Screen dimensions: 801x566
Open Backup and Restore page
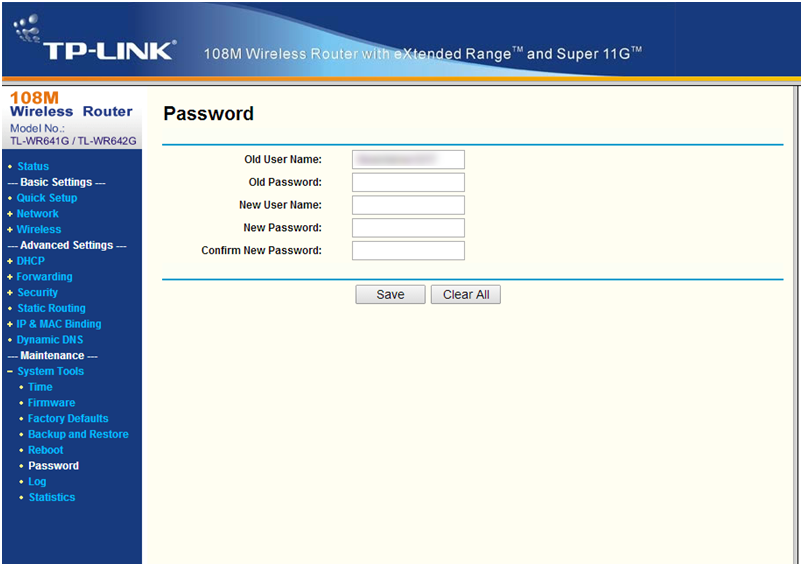pyautogui.click(x=78, y=435)
